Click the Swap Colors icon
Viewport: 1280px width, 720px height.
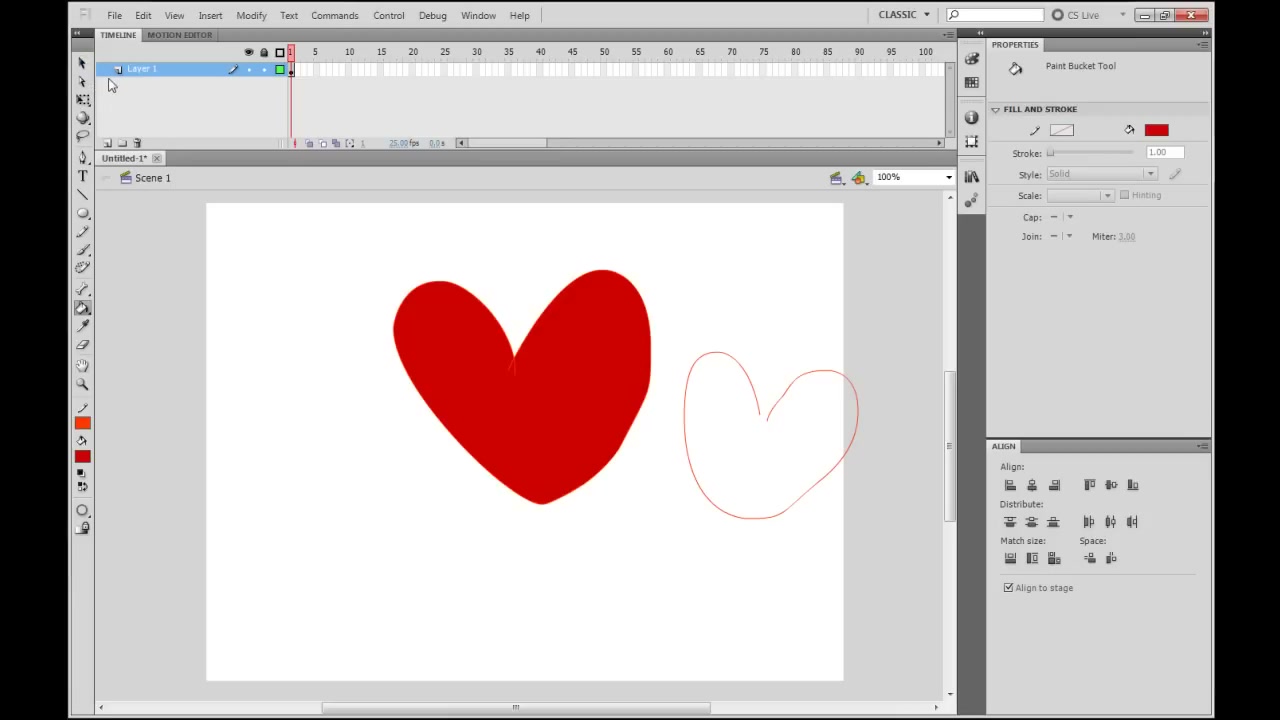[81, 486]
